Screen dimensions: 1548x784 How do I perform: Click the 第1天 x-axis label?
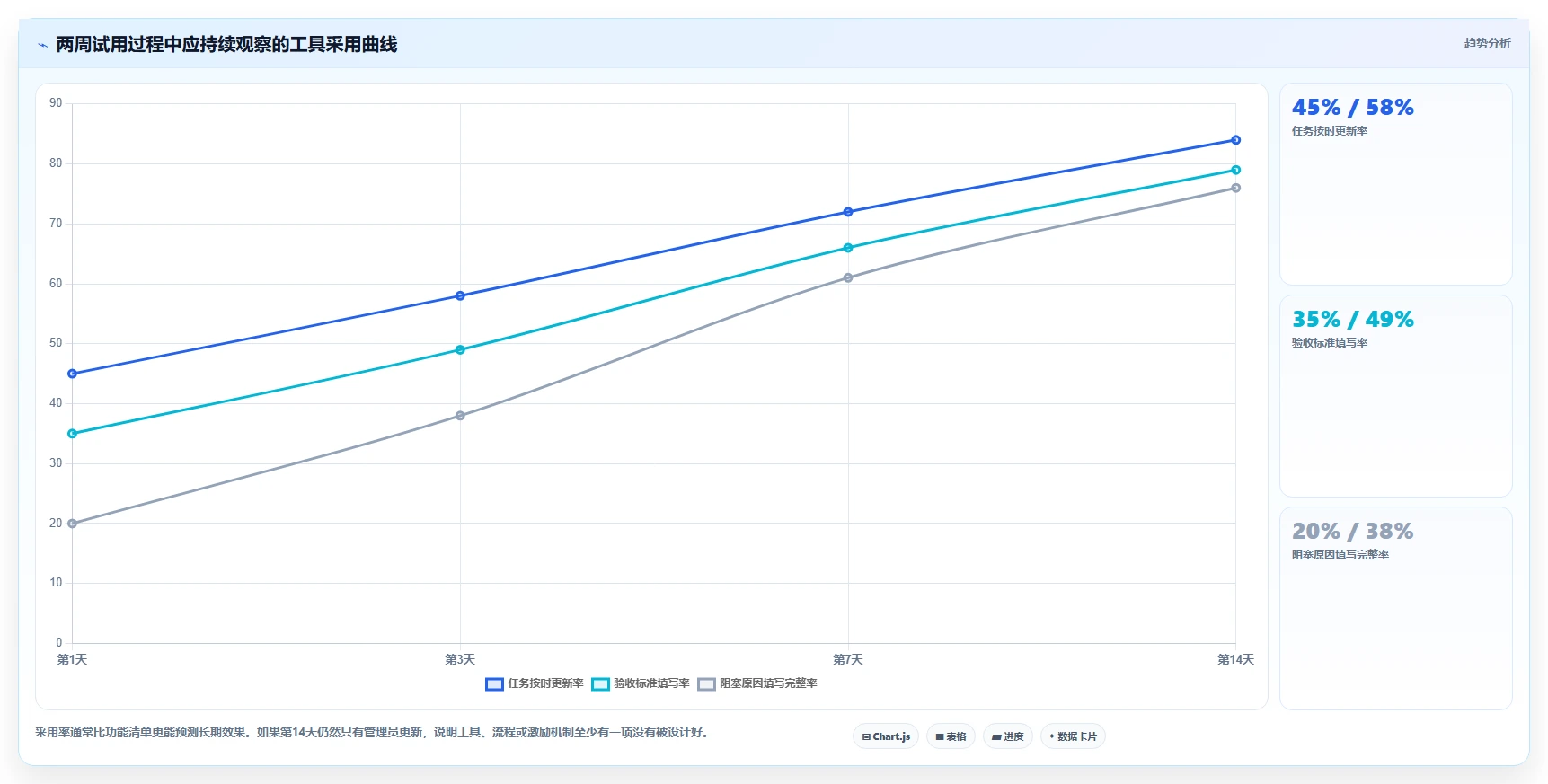[x=72, y=659]
